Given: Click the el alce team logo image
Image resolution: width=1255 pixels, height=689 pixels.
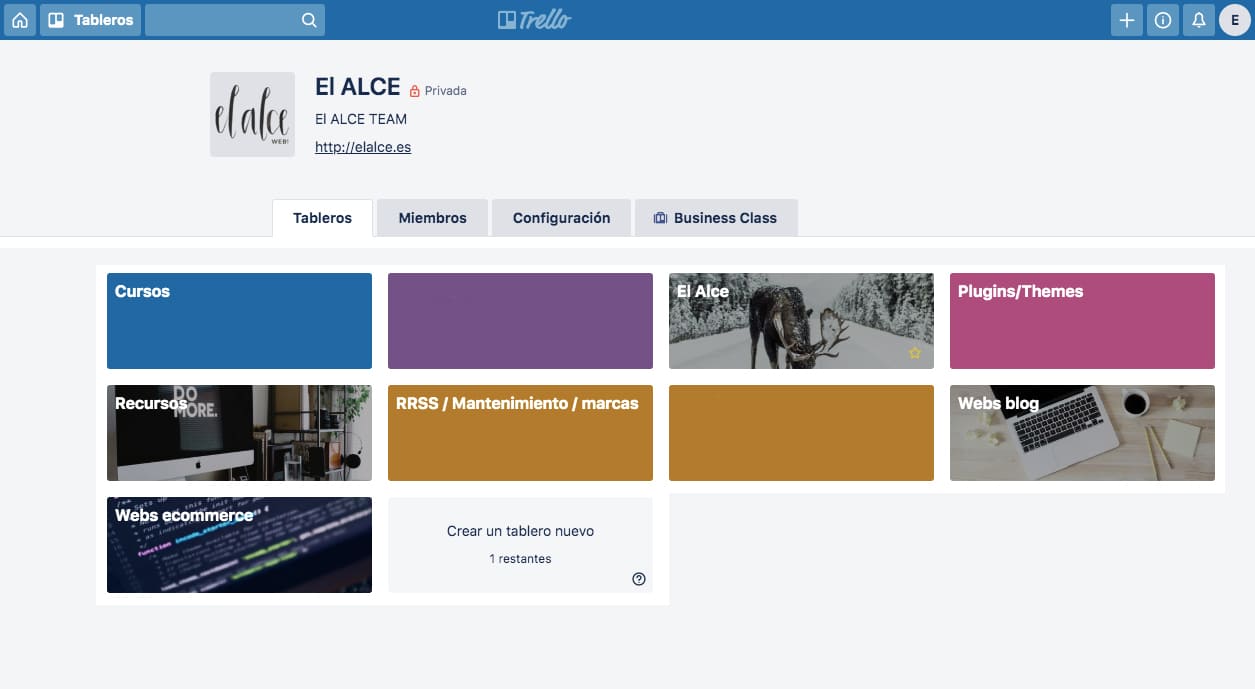Looking at the screenshot, I should coord(252,114).
